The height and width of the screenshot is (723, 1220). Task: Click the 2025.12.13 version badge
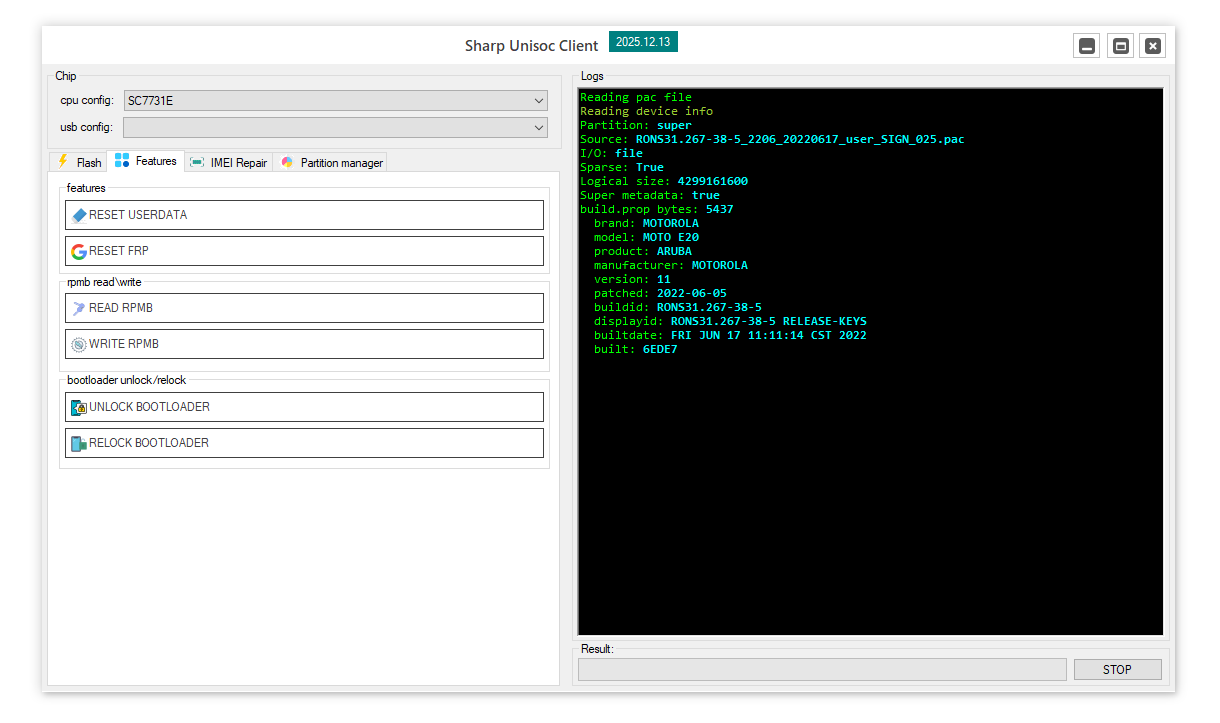[643, 42]
